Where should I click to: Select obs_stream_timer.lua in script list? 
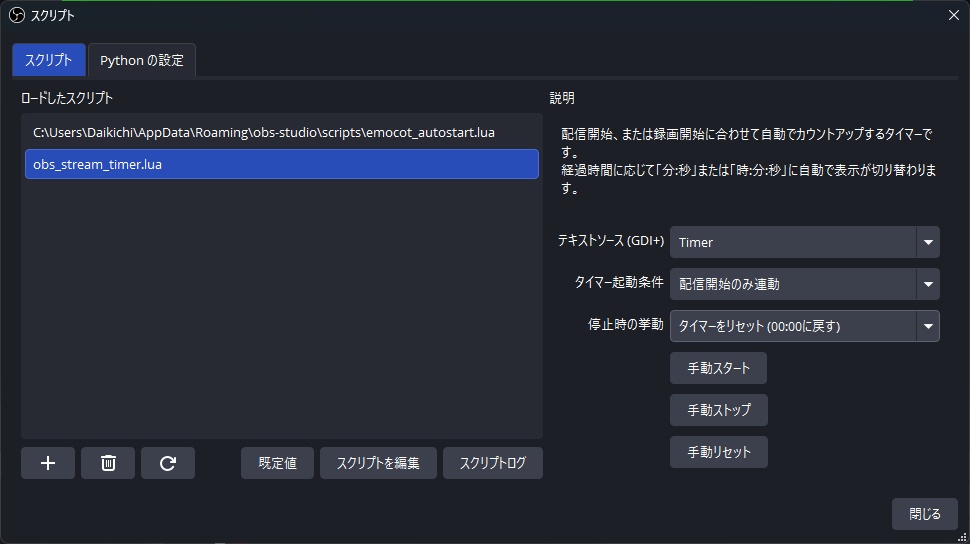pyautogui.click(x=281, y=164)
